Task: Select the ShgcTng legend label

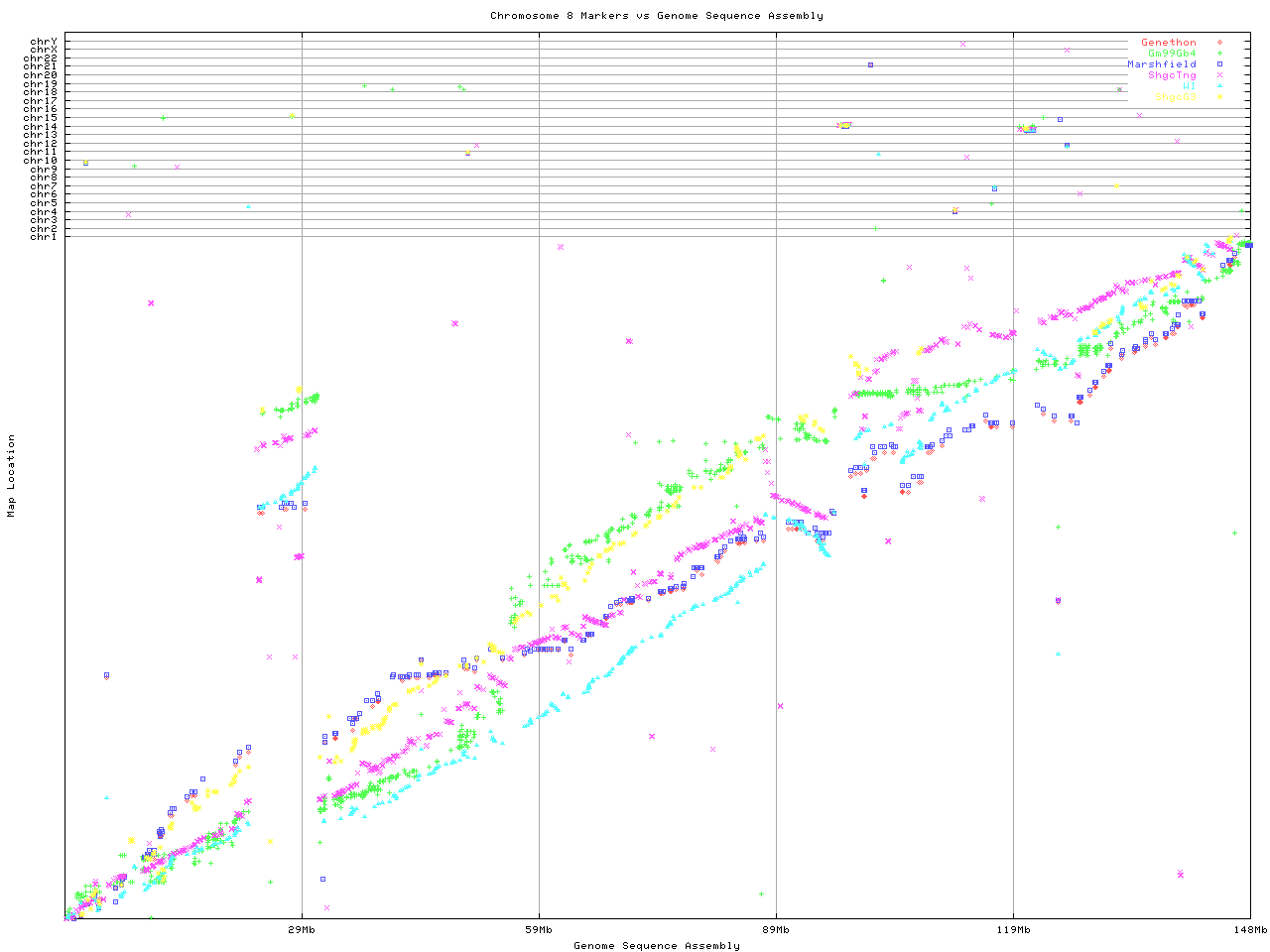Action: pyautogui.click(x=1172, y=75)
